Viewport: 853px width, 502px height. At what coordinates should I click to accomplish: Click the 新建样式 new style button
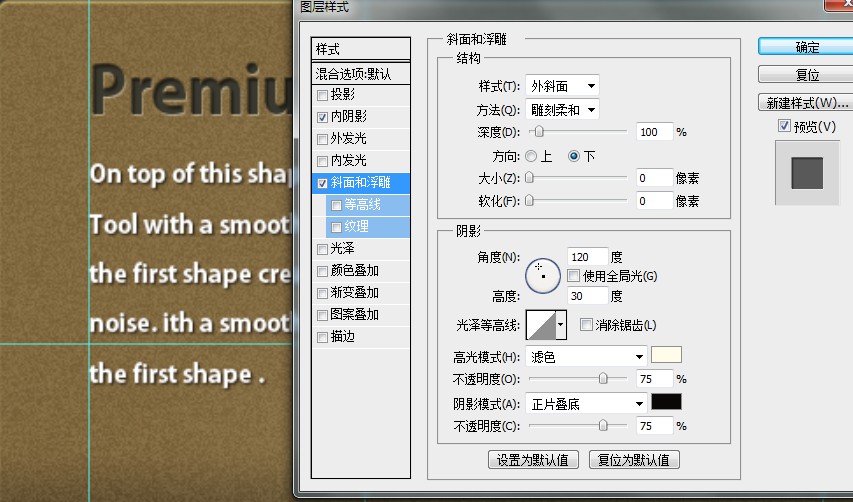[807, 102]
